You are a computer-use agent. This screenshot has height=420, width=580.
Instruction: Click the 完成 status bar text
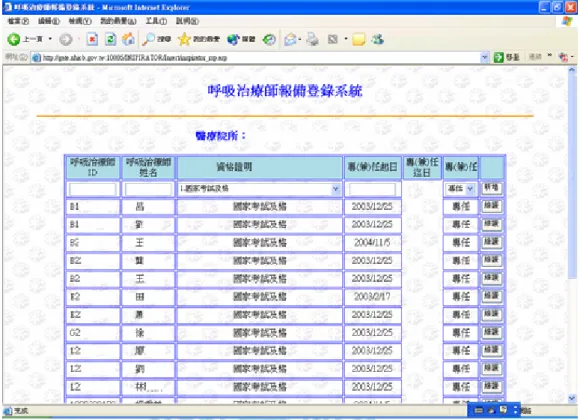click(21, 411)
